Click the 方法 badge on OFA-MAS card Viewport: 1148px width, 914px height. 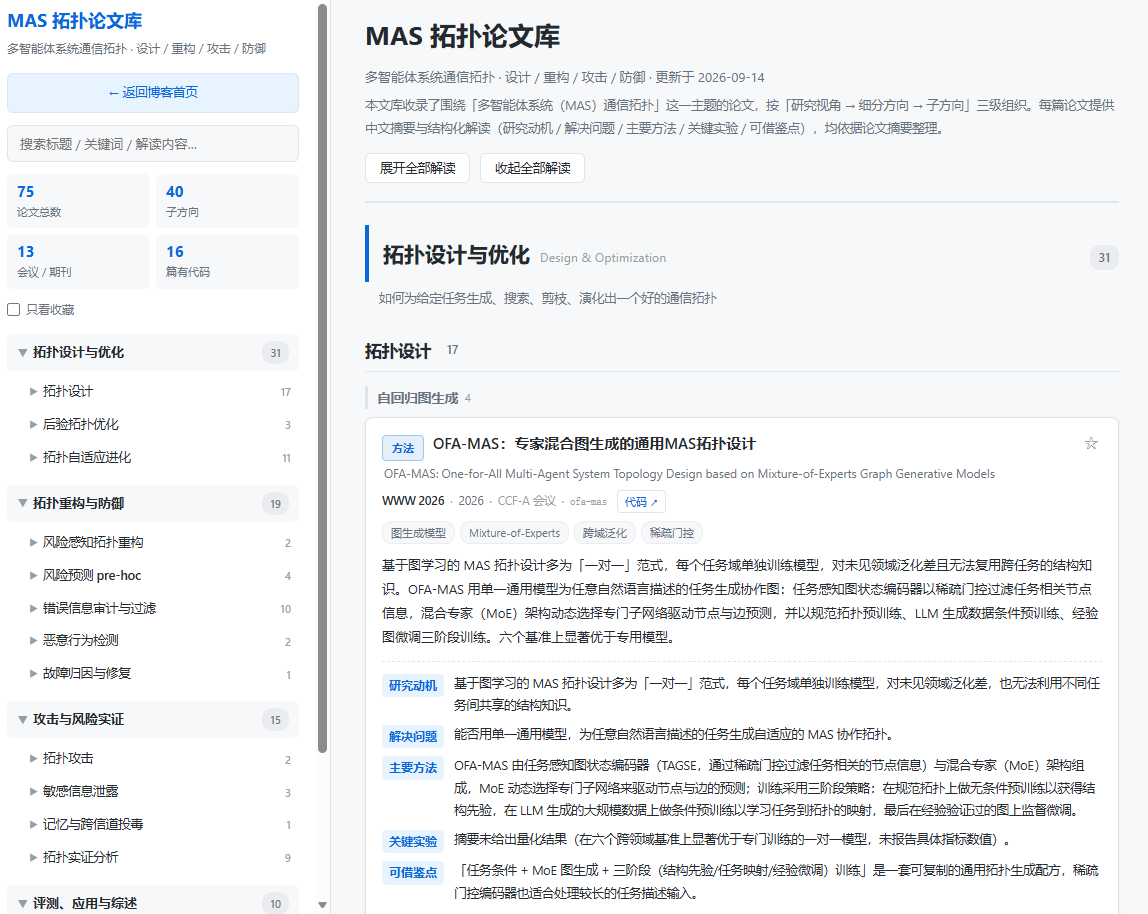click(x=403, y=448)
